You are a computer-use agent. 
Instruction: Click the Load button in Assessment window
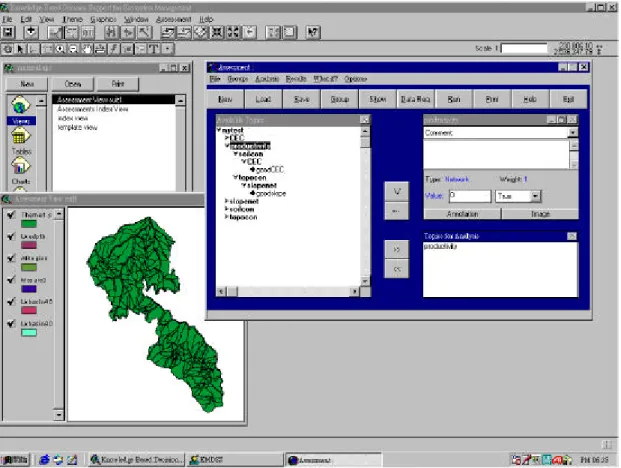tap(263, 99)
